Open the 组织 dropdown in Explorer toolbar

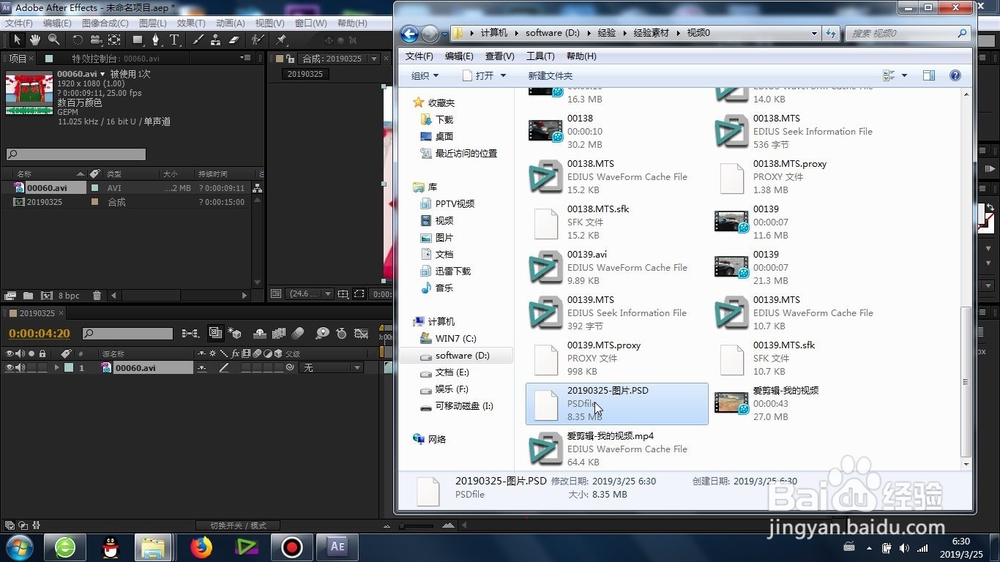coord(425,75)
